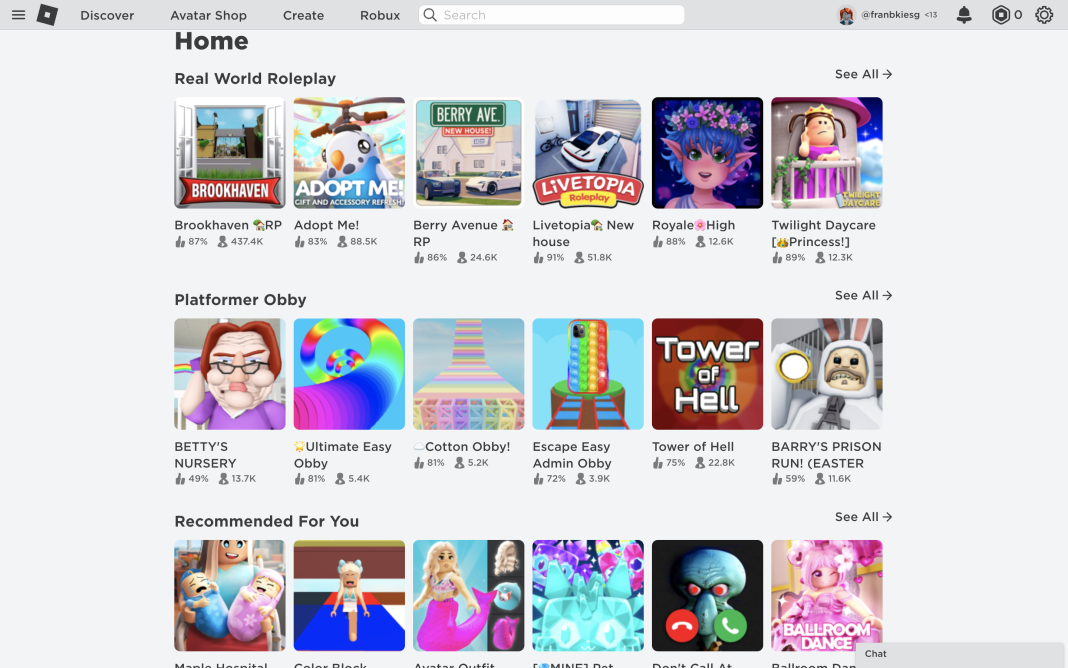Open the Robux tab in navbar
The image size is (1068, 668).
tap(380, 15)
